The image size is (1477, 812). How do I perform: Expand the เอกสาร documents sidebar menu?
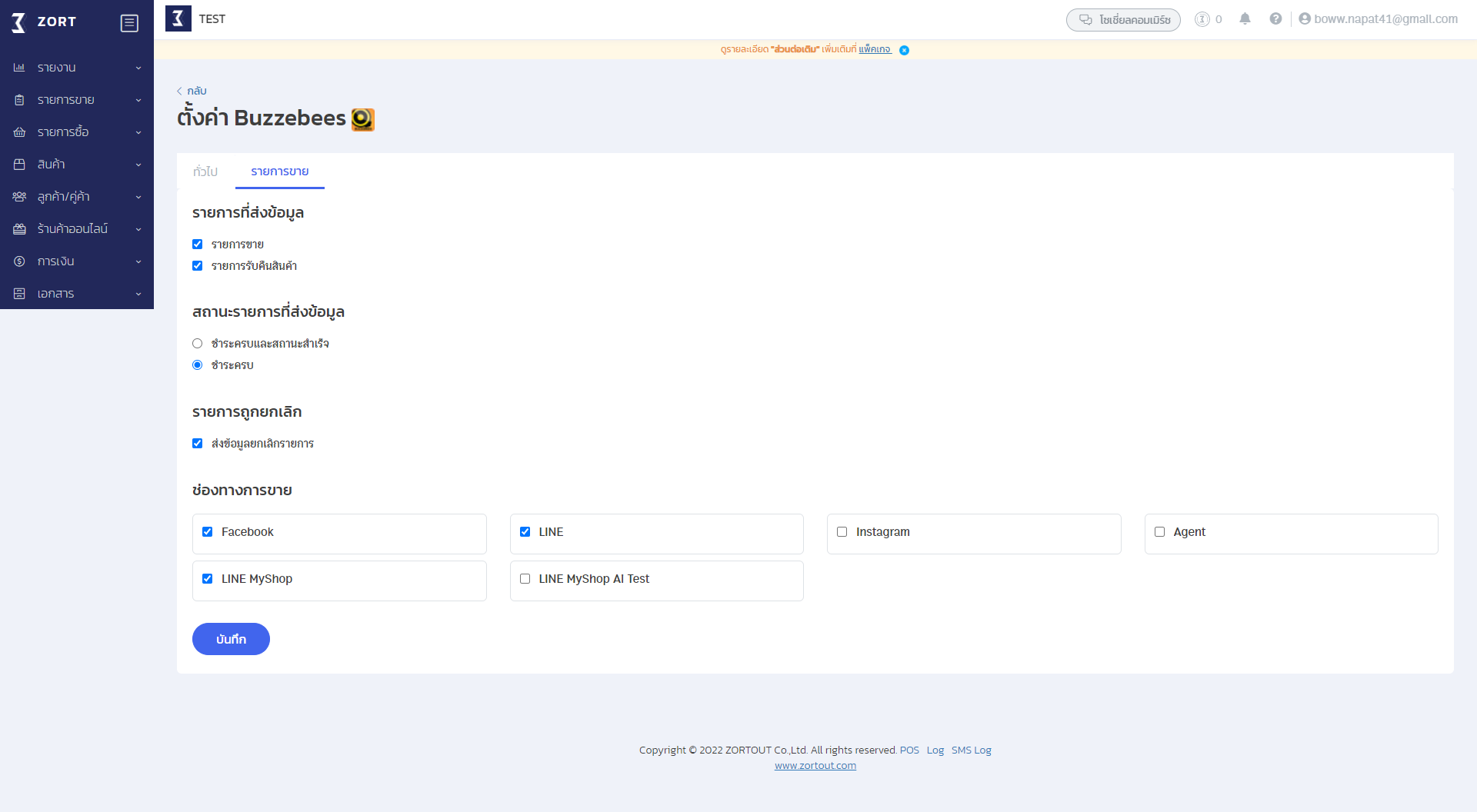click(x=19, y=293)
